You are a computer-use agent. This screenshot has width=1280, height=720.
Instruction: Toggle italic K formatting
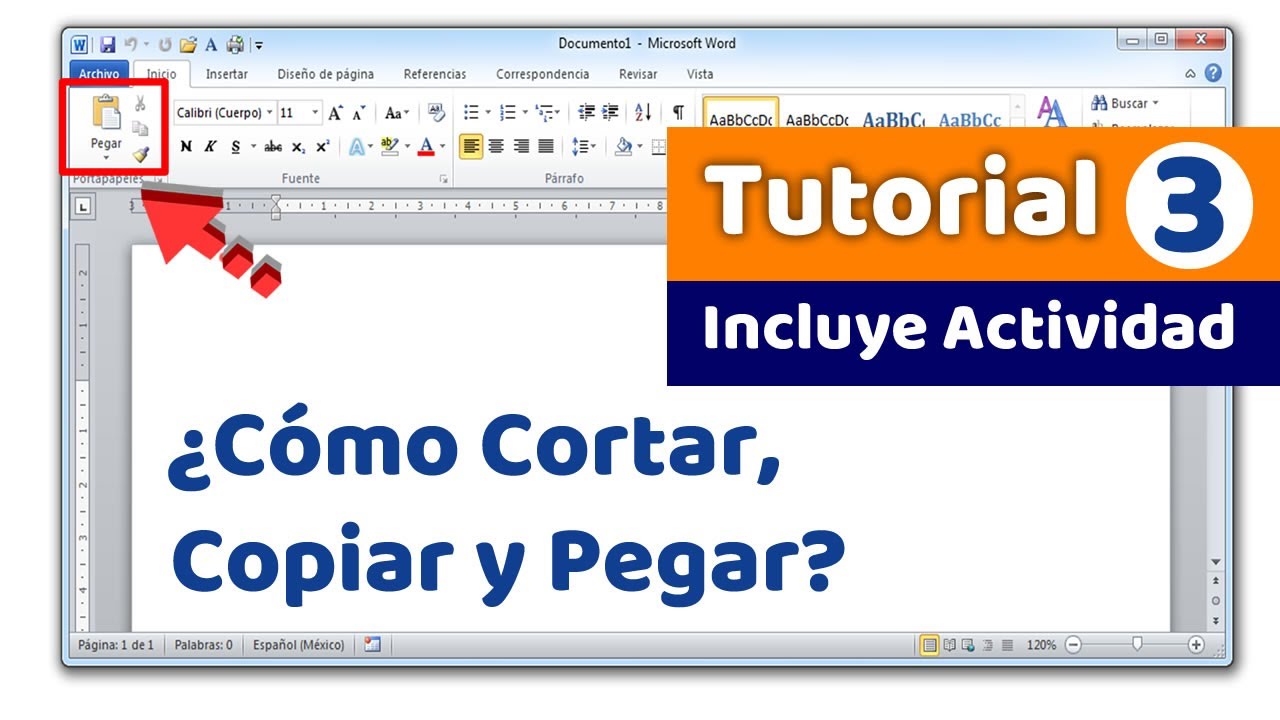[x=211, y=146]
